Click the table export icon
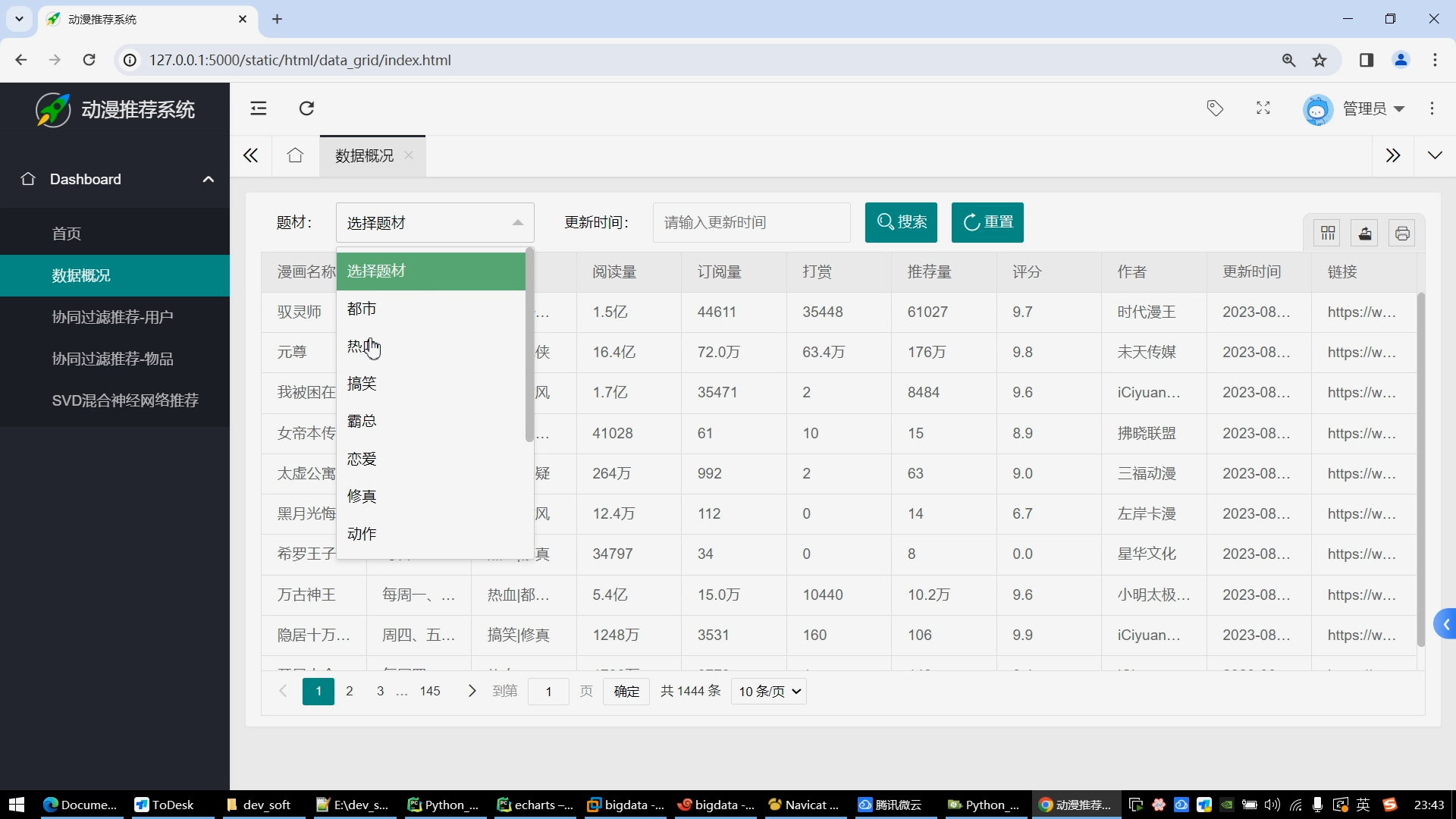This screenshot has width=1456, height=819. [1365, 233]
